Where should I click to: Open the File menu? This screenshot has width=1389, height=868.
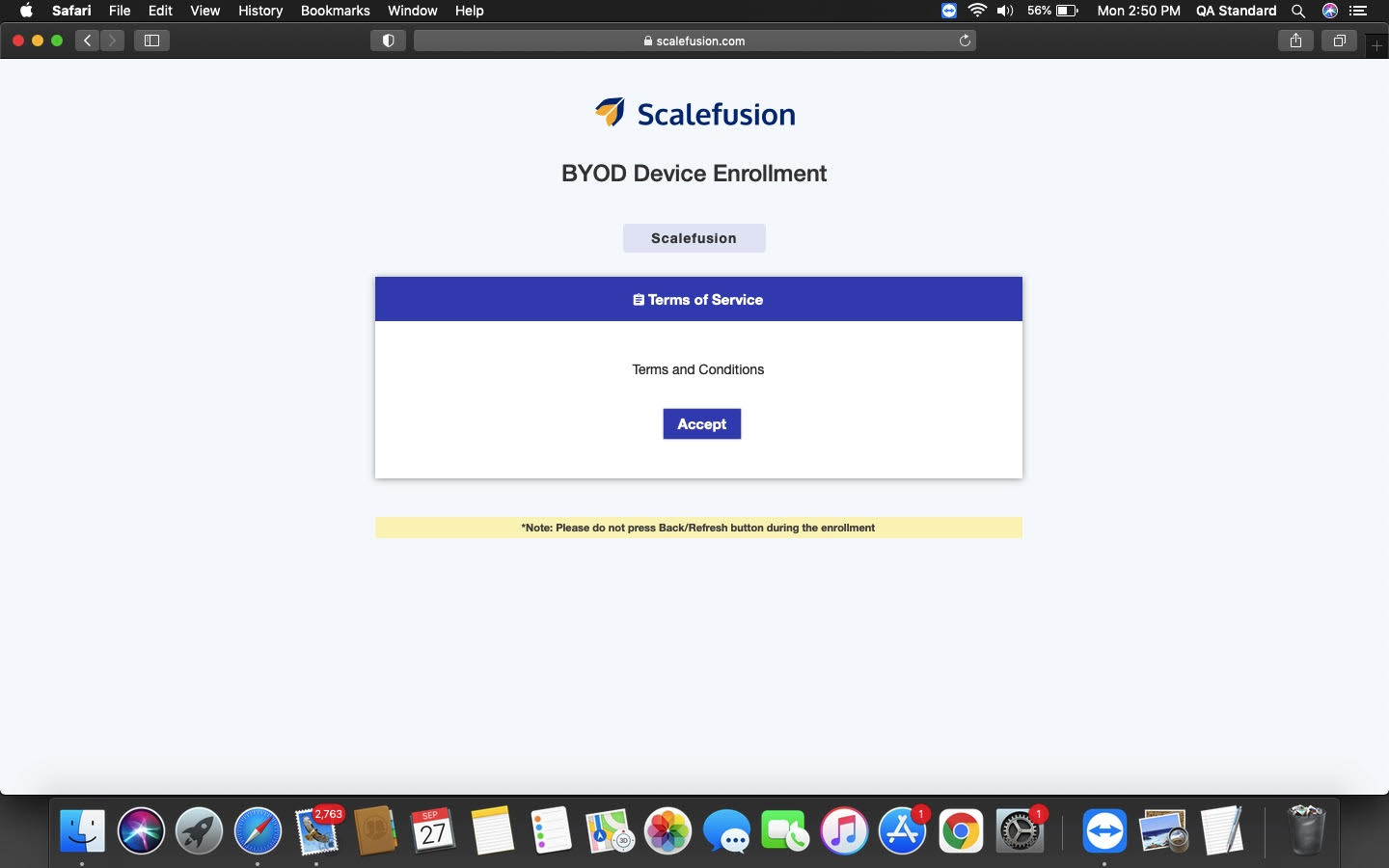pyautogui.click(x=120, y=11)
